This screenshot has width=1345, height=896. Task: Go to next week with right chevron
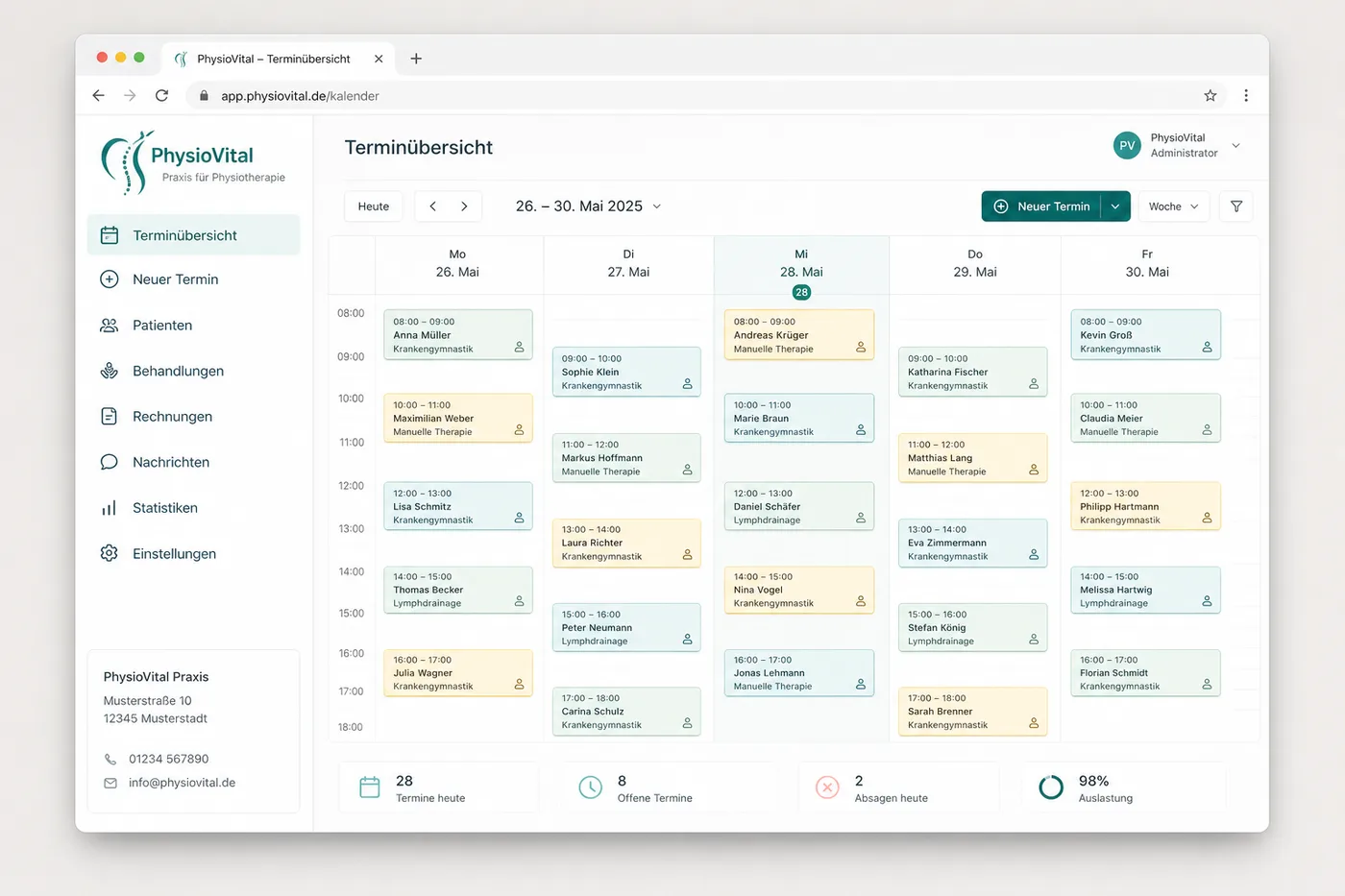(464, 206)
